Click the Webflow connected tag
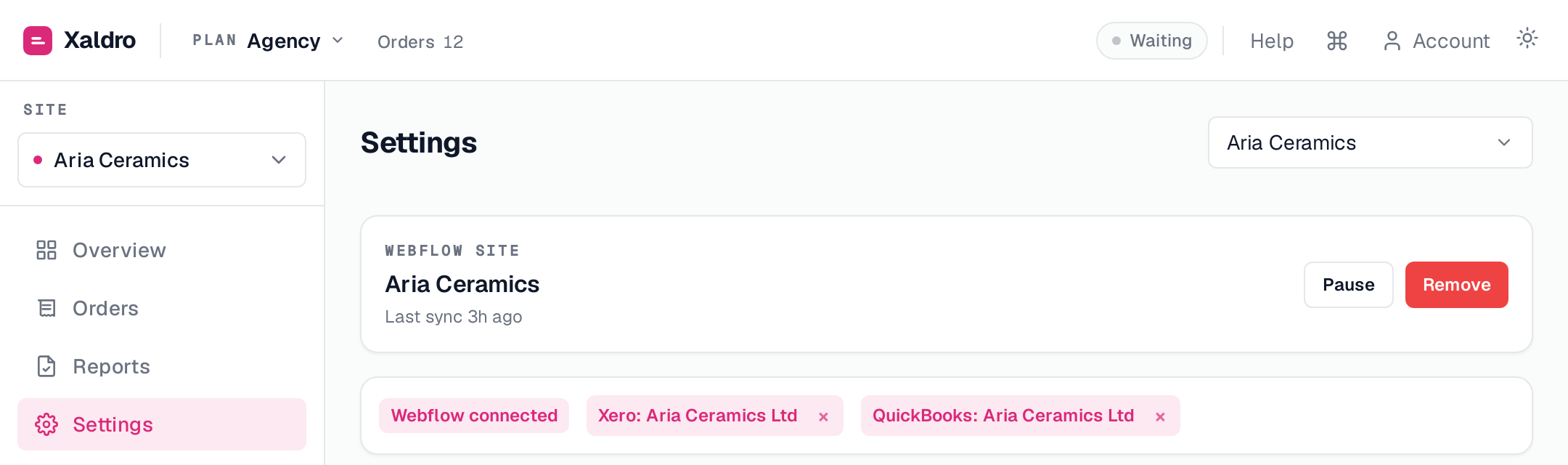Viewport: 1568px width, 465px height. point(474,416)
